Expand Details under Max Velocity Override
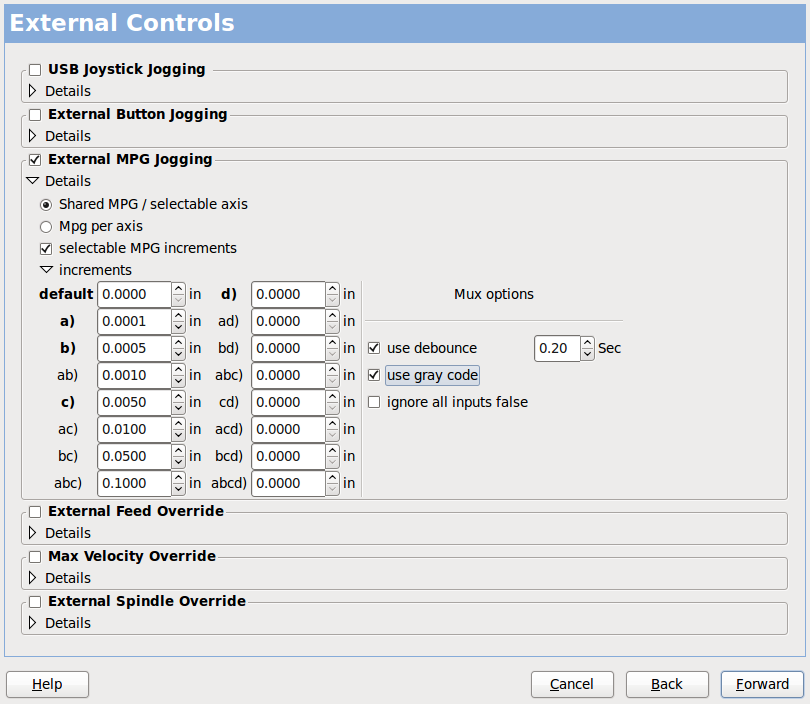The image size is (810, 704). click(32, 577)
